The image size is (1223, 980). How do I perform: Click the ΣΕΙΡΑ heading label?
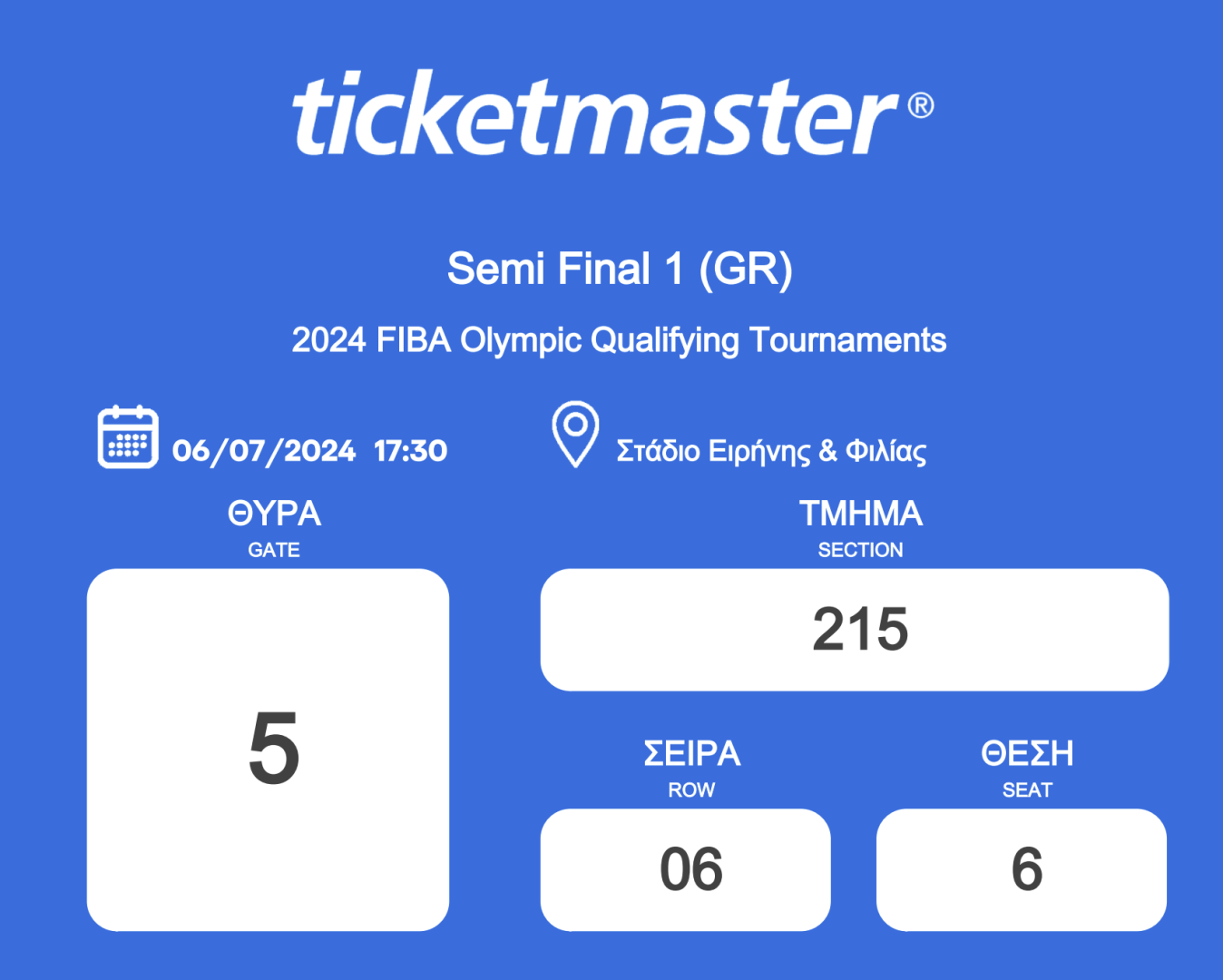click(691, 754)
